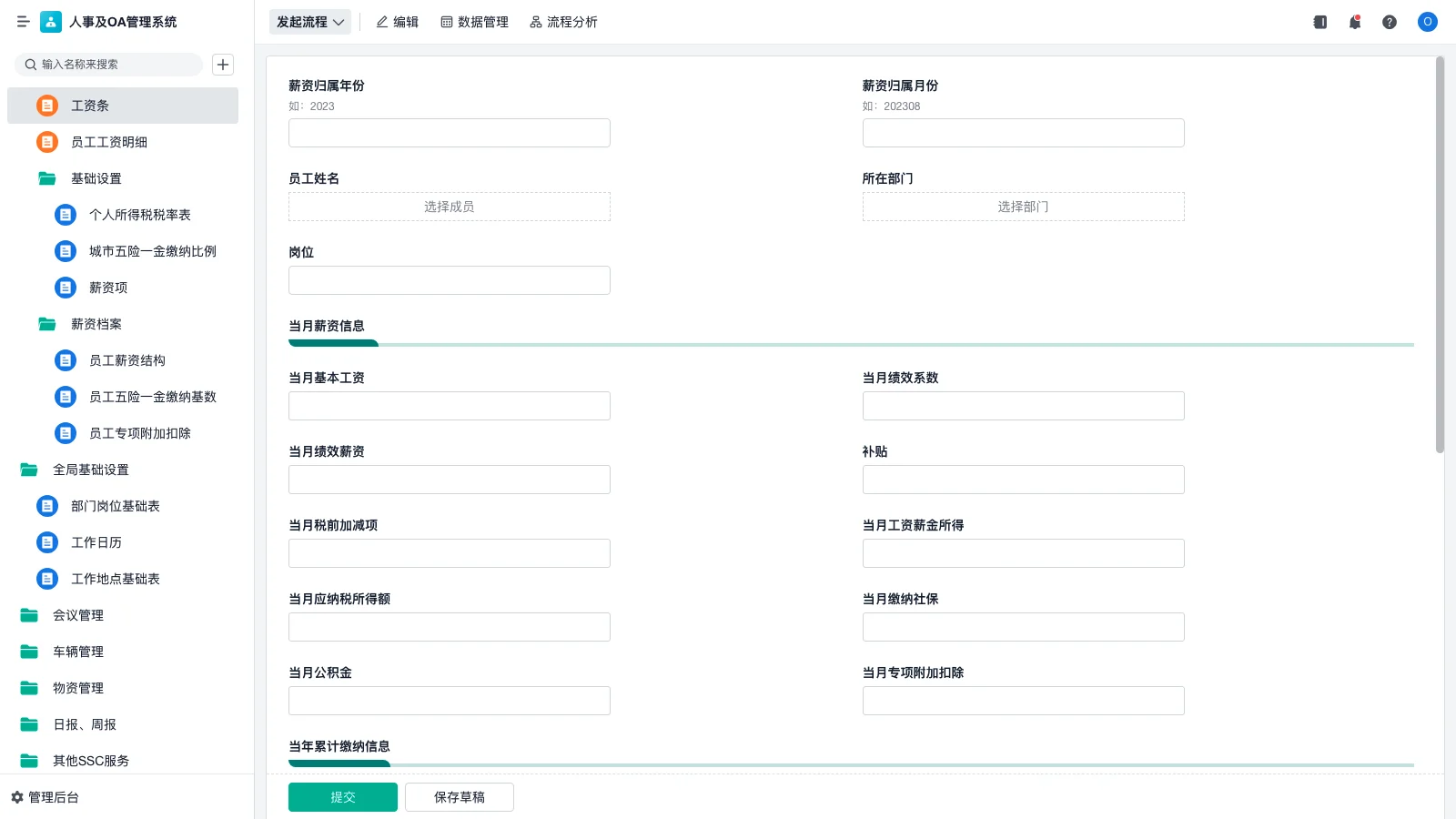The height and width of the screenshot is (819, 1456).
Task: Click the 人事及OA管理系统 app logo
Action: (x=51, y=22)
